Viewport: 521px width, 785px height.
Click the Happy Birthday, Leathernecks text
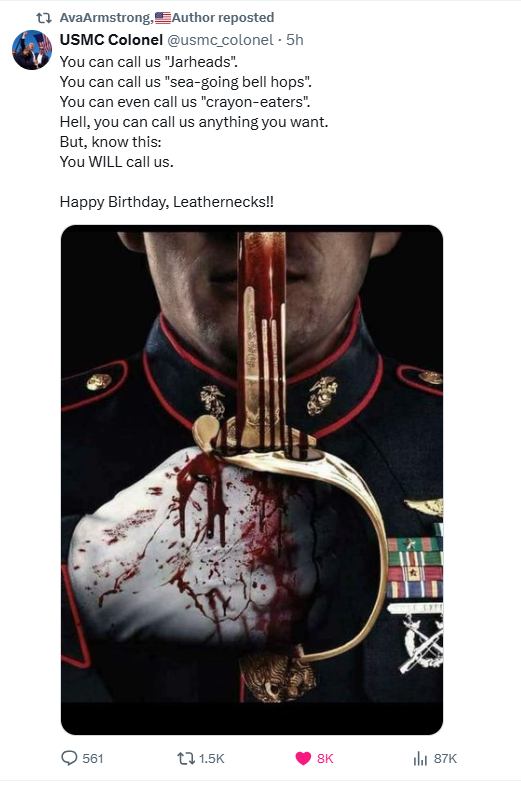pos(167,202)
